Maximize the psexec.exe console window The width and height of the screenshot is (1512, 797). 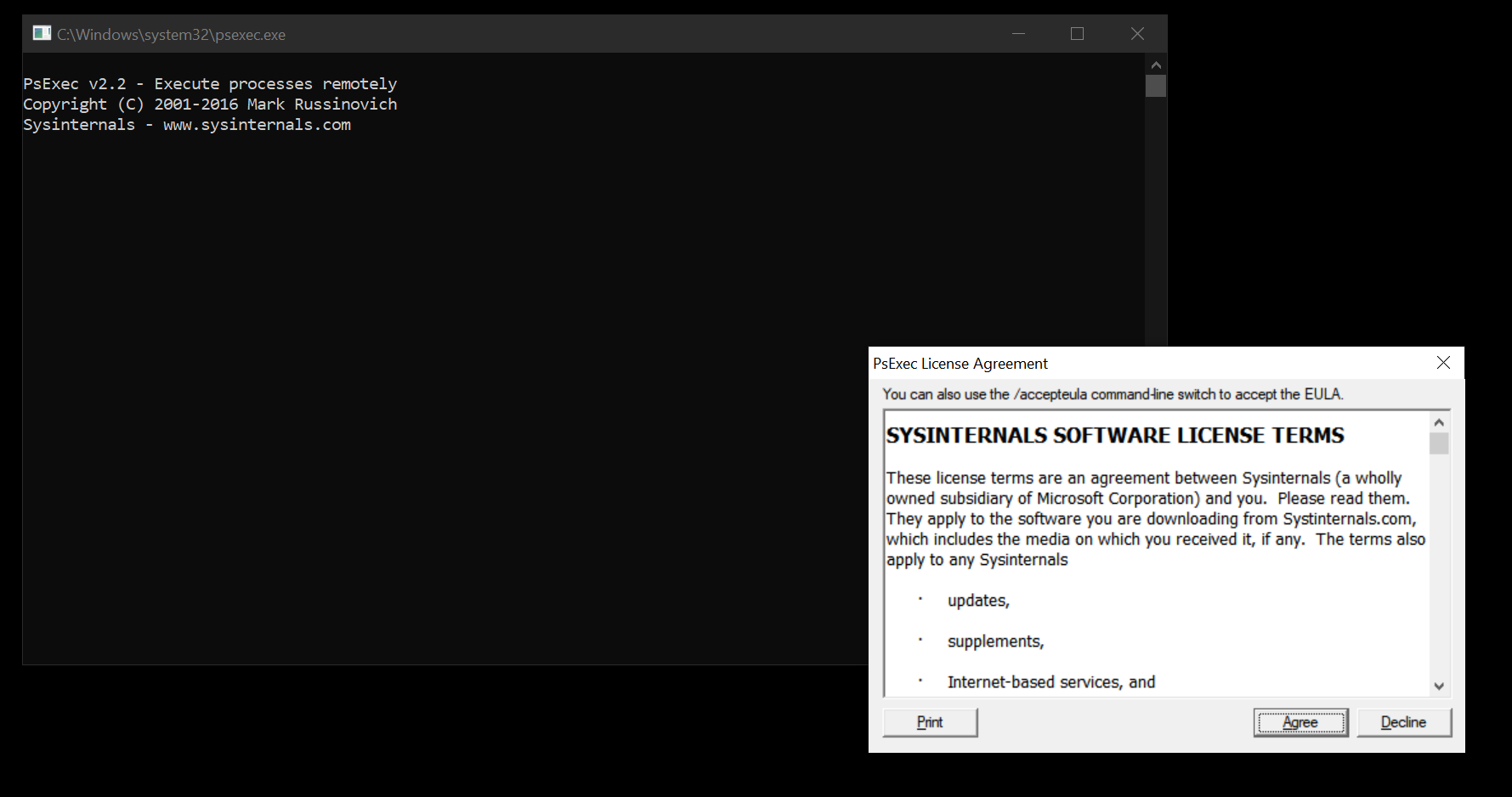click(1078, 34)
